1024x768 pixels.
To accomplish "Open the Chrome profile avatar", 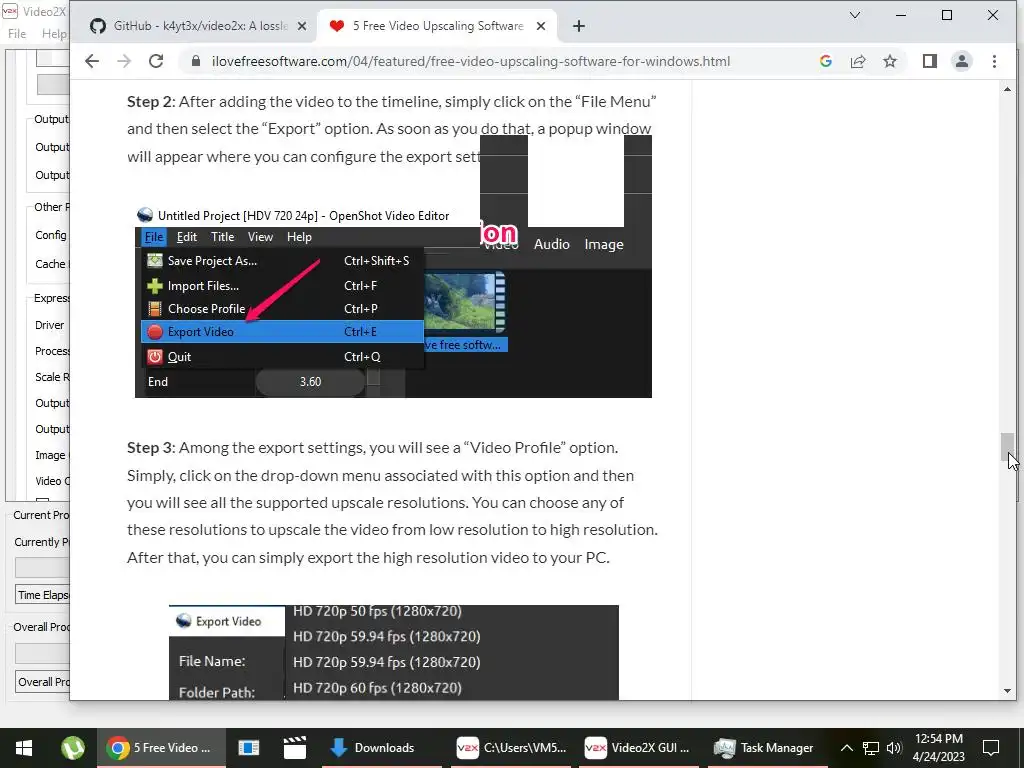I will coord(962,61).
